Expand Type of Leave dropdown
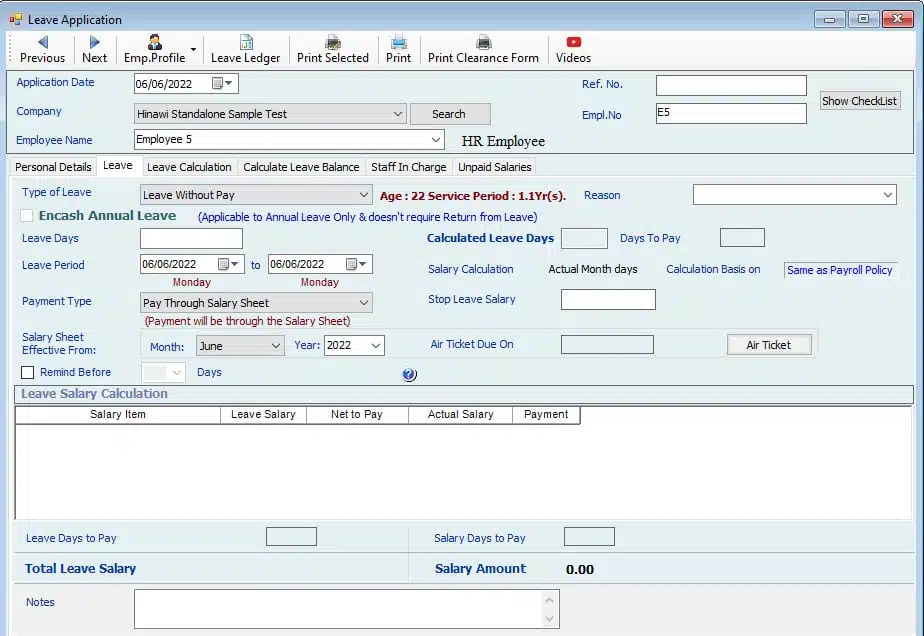Viewport: 924px width, 636px height. [364, 195]
